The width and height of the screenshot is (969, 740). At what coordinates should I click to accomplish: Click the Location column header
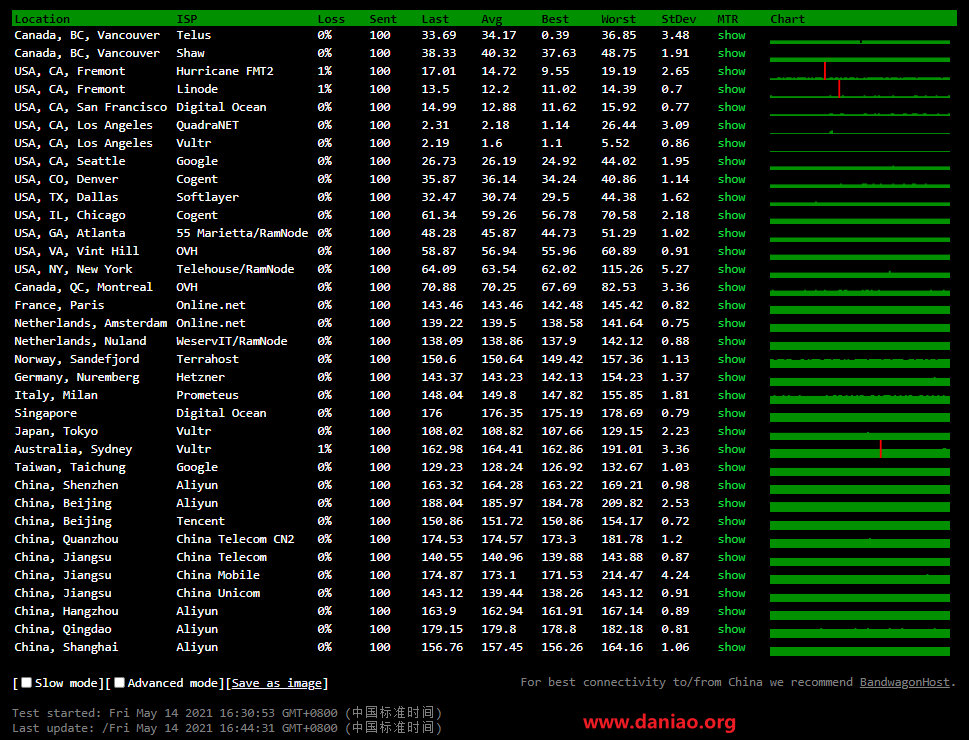[42, 19]
